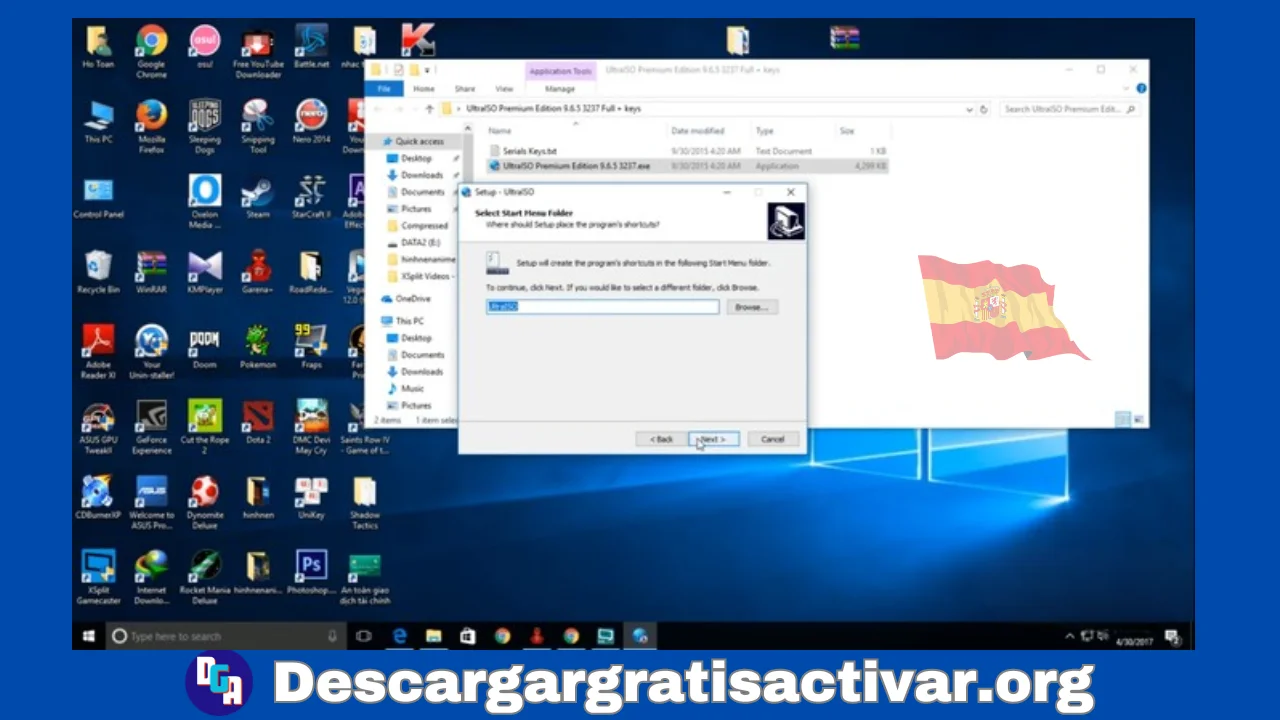This screenshot has height=720, width=1280.
Task: Open OneDrive in the navigation pane
Action: 413,299
